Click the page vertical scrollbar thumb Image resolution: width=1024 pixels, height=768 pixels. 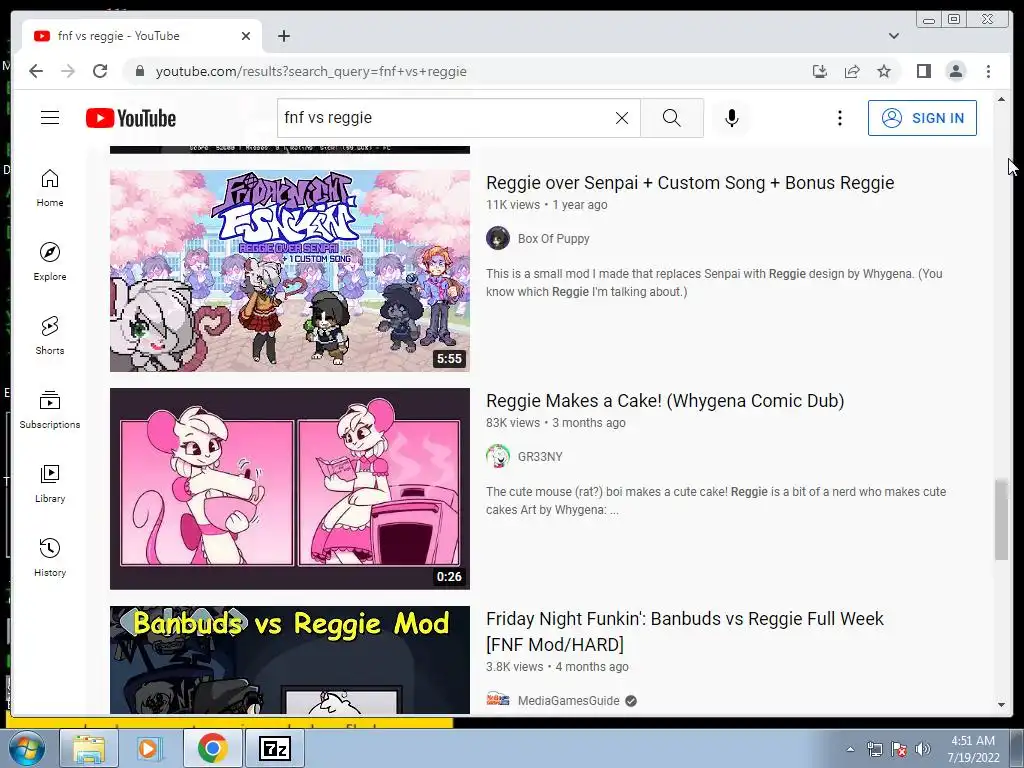coord(1001,520)
